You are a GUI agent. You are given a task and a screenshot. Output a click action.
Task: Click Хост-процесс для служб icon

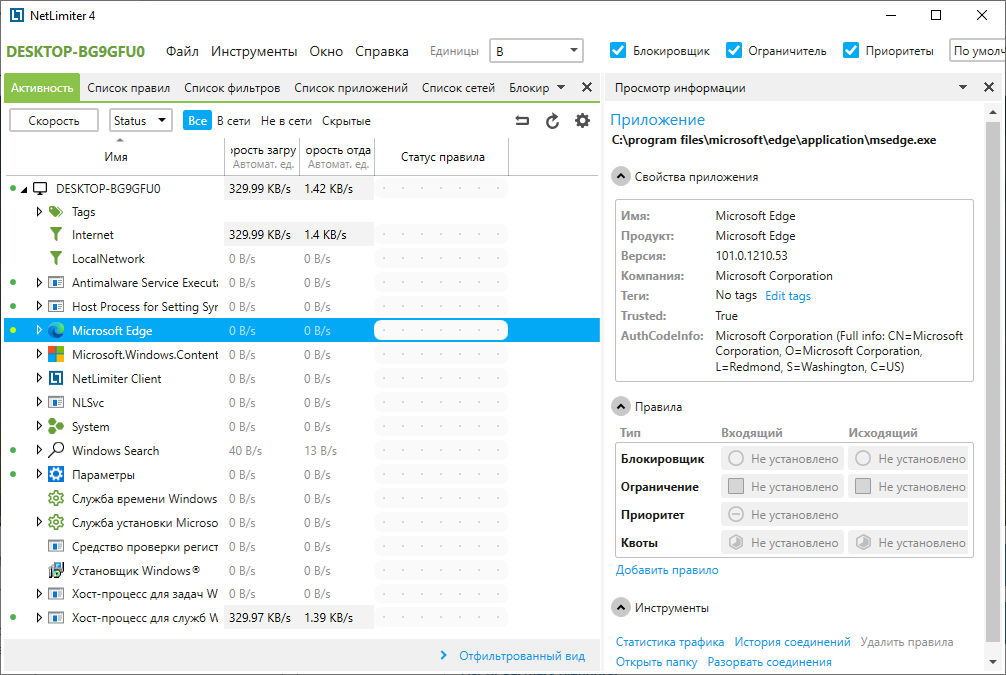pos(56,618)
